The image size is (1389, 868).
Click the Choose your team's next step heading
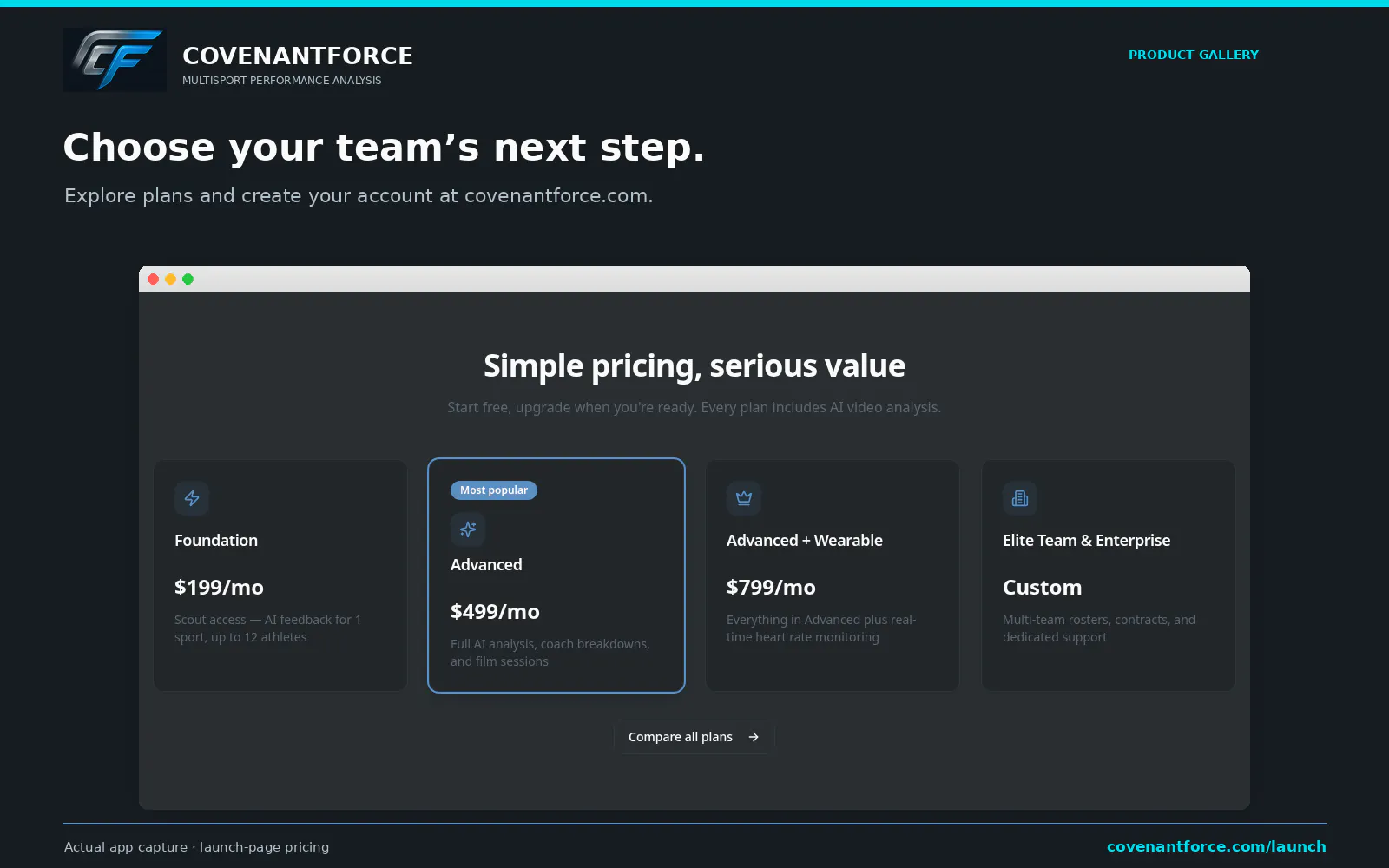[x=384, y=148]
